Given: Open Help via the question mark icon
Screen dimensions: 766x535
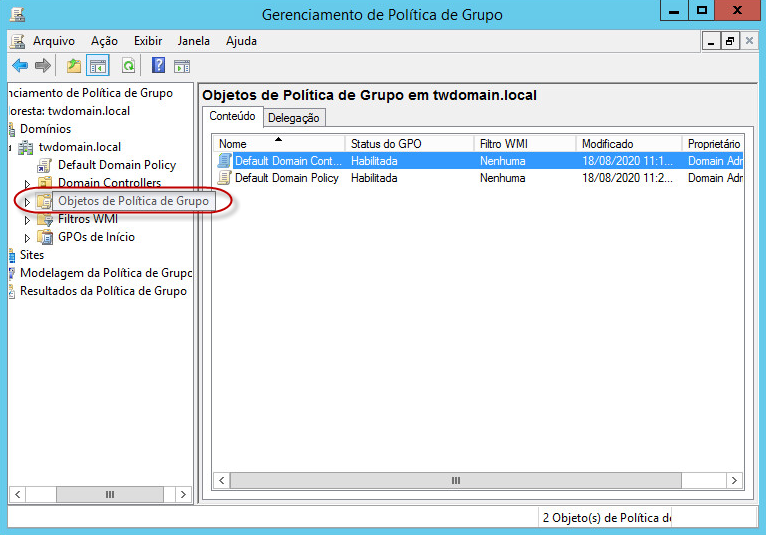Looking at the screenshot, I should [x=158, y=65].
